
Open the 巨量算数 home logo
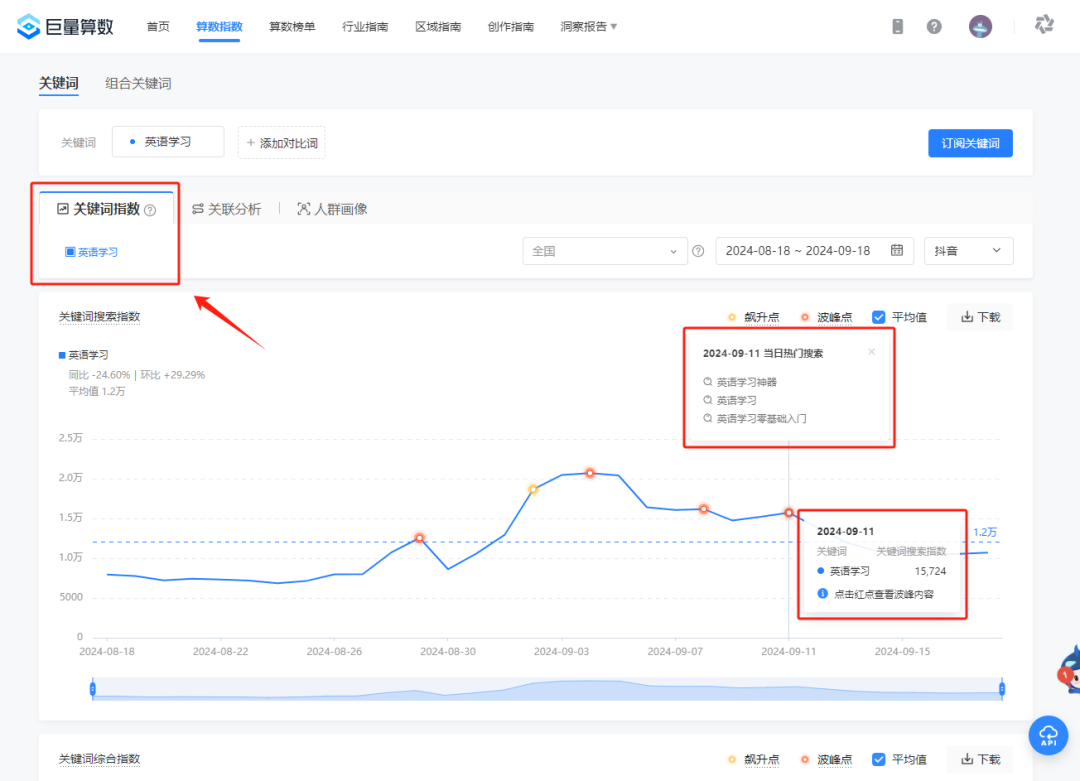(x=64, y=25)
